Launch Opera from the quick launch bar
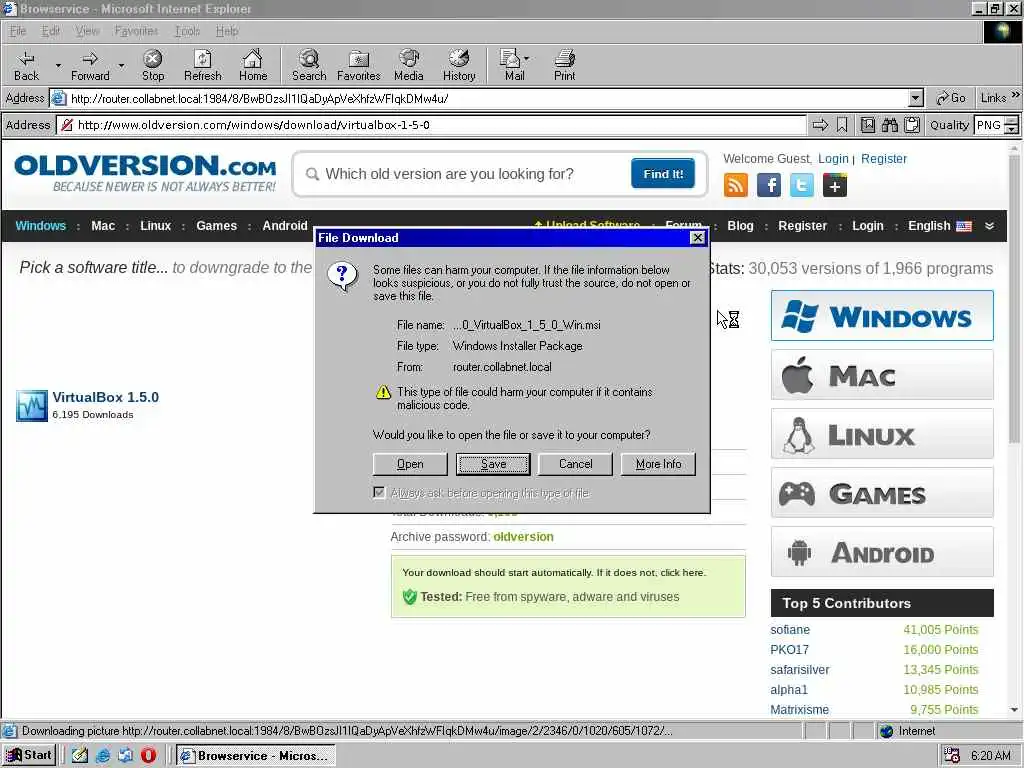1024x768 pixels. pos(149,755)
